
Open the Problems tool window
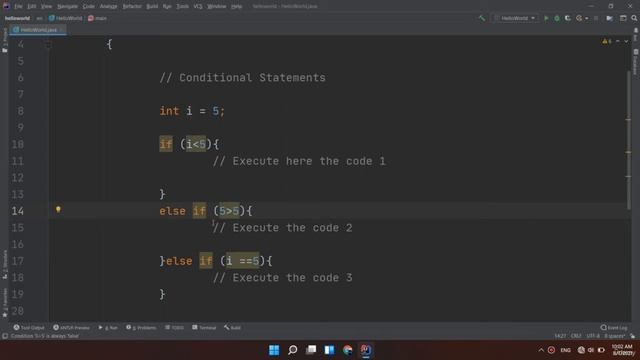(x=141, y=328)
